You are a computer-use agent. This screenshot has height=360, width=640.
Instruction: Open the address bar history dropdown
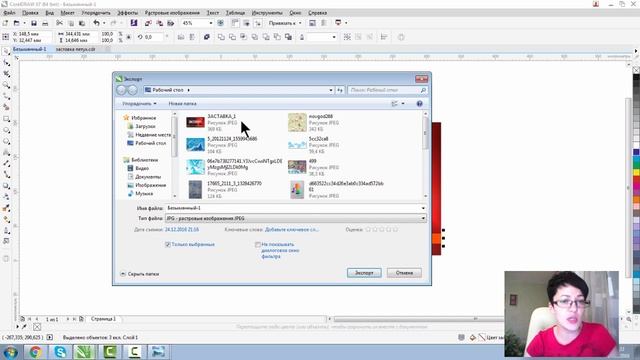pyautogui.click(x=331, y=90)
